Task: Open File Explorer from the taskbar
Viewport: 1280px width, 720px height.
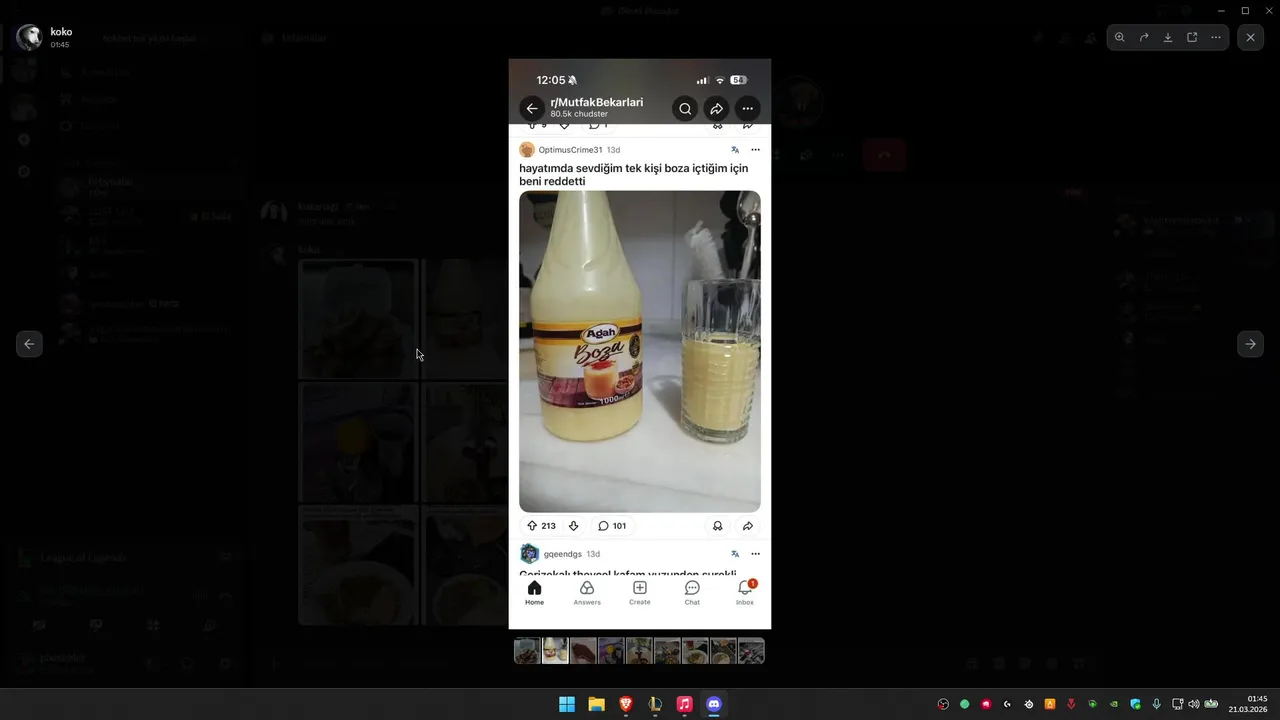Action: pyautogui.click(x=596, y=704)
